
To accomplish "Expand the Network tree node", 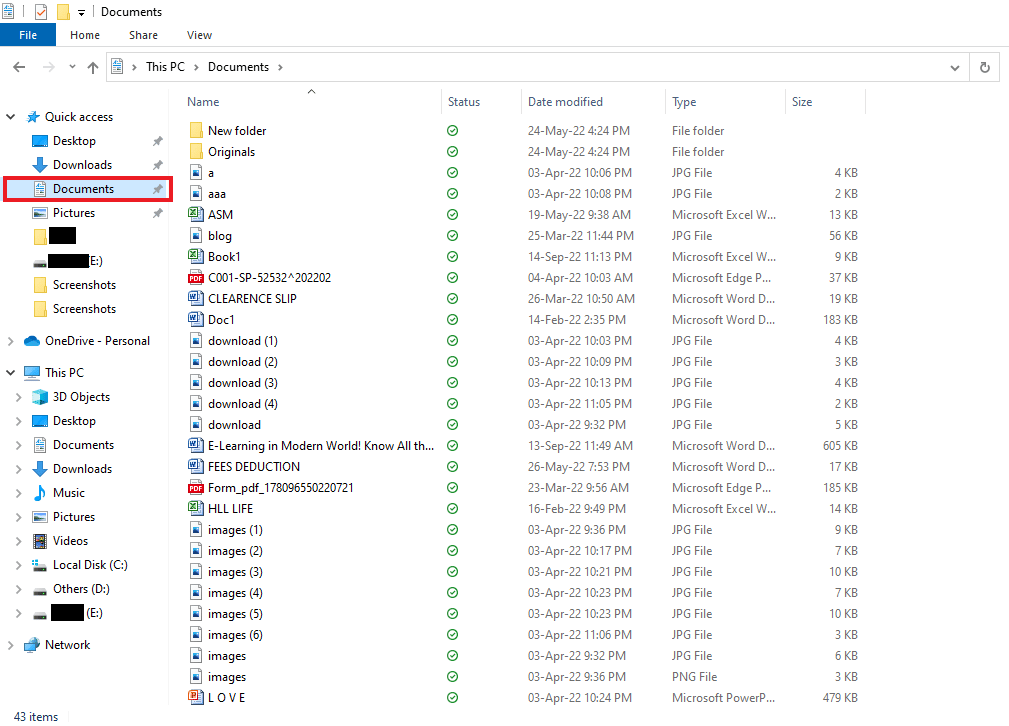I will pyautogui.click(x=11, y=645).
